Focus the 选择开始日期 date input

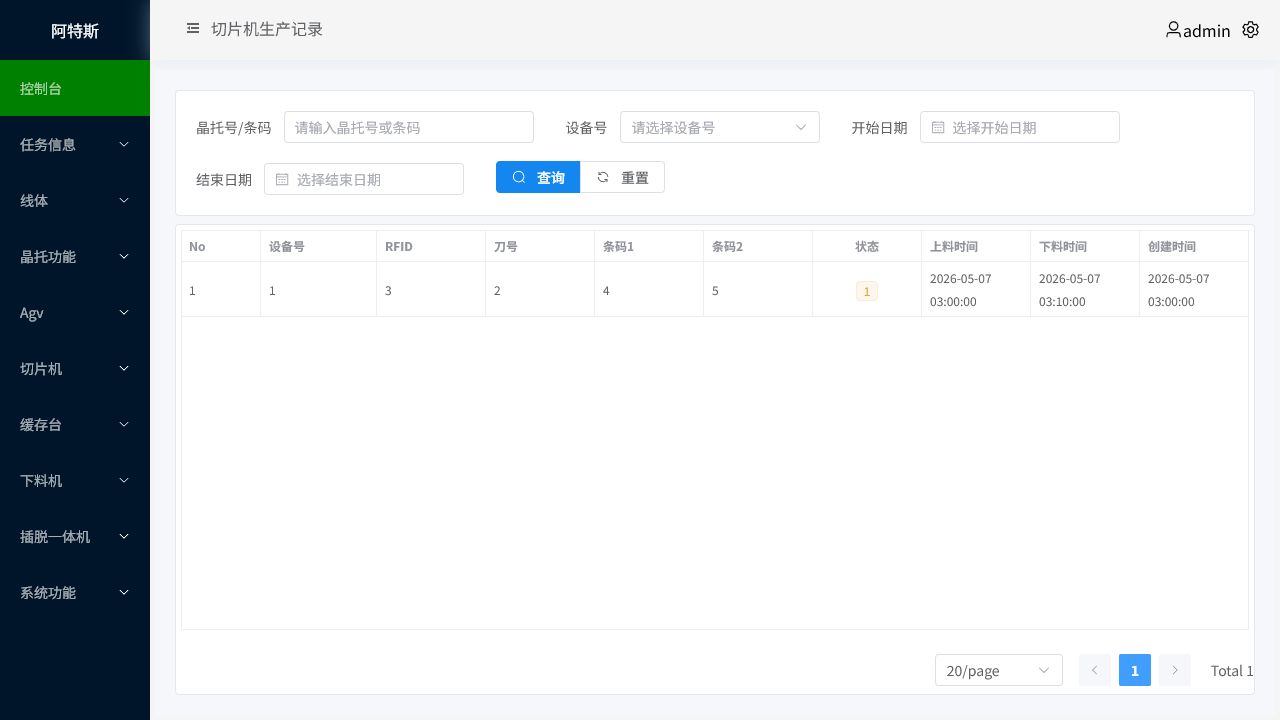click(x=1020, y=127)
